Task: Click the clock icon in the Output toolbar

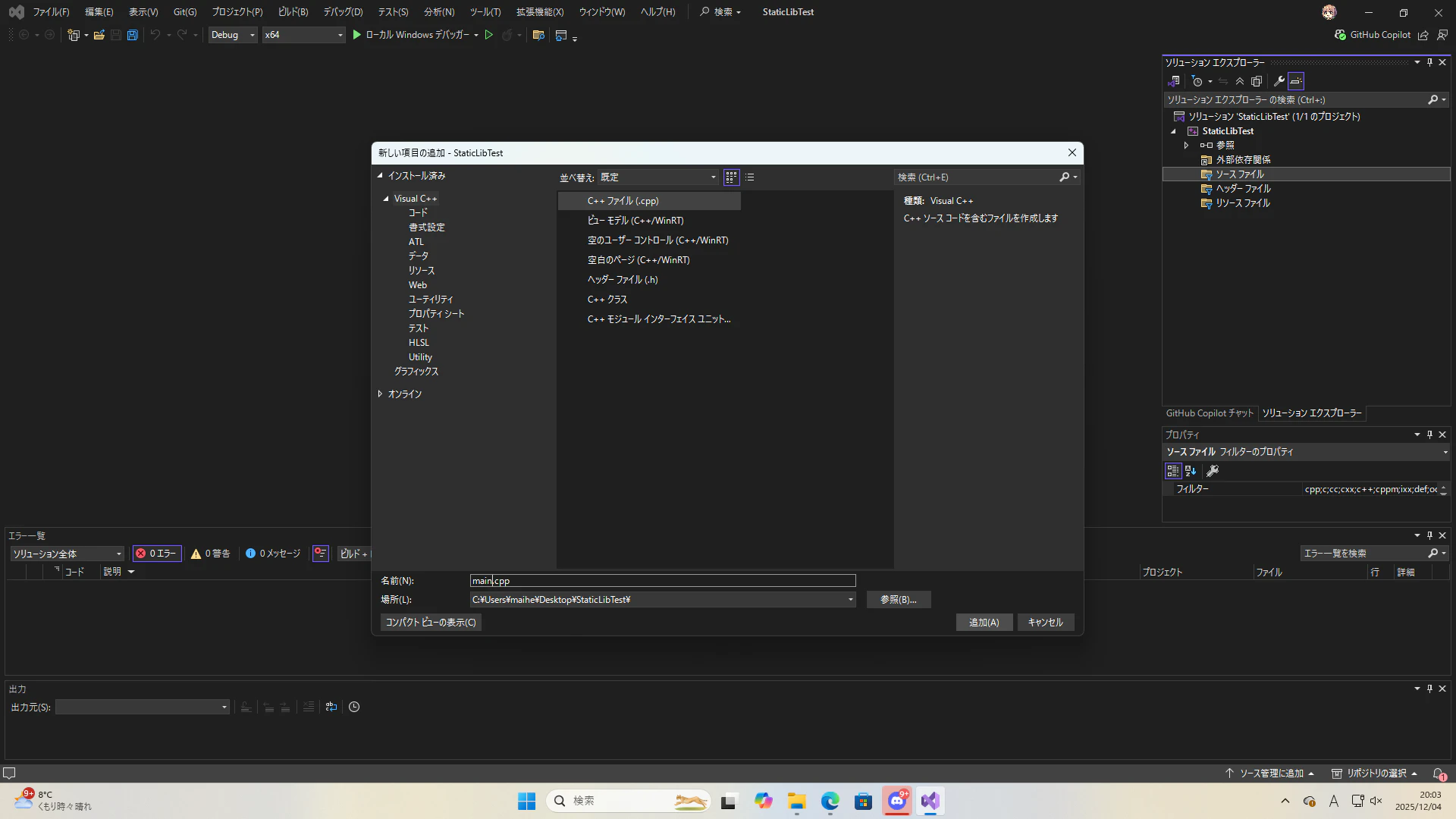Action: pyautogui.click(x=354, y=707)
